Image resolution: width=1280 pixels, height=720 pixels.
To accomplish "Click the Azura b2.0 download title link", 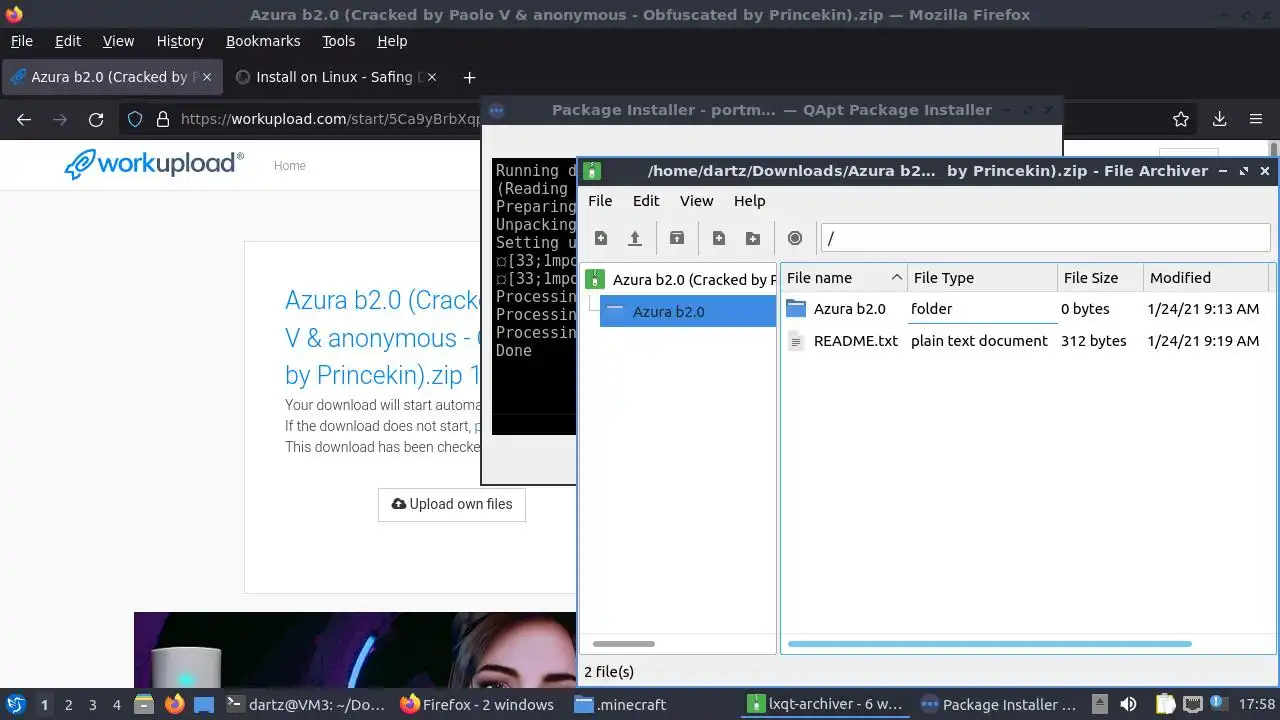I will (383, 337).
